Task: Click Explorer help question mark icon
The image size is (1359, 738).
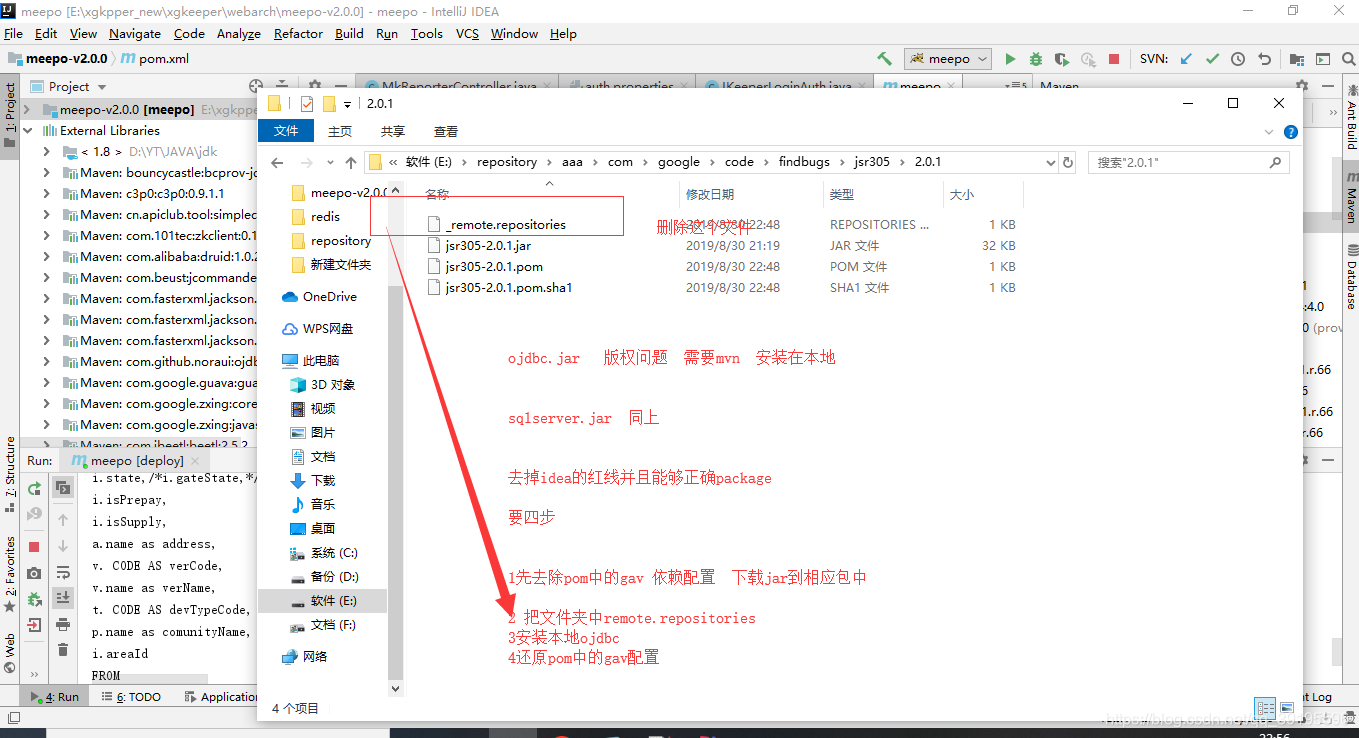Action: click(1290, 132)
